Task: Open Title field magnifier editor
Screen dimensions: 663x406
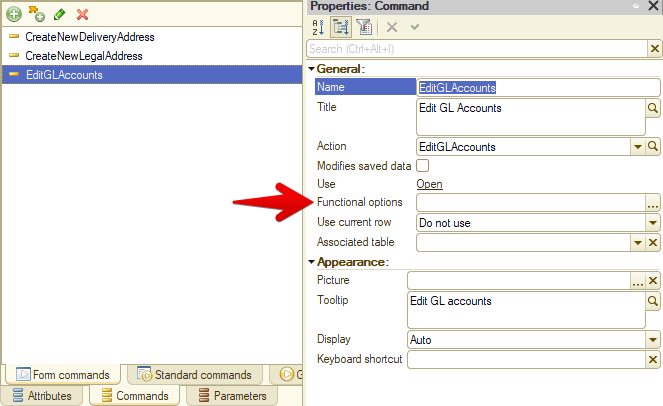Action: tap(653, 108)
